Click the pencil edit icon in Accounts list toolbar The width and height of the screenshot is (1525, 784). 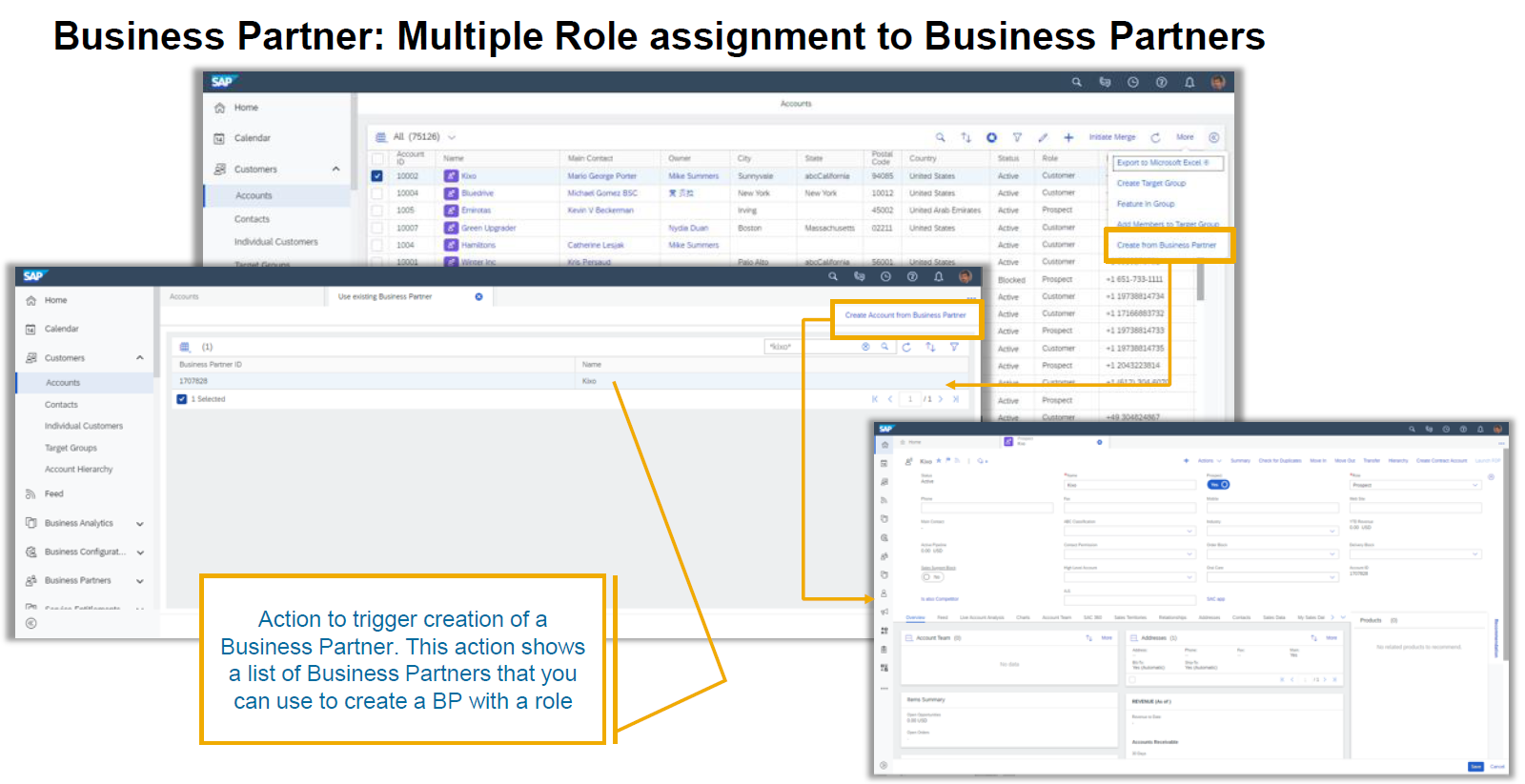[x=1043, y=137]
